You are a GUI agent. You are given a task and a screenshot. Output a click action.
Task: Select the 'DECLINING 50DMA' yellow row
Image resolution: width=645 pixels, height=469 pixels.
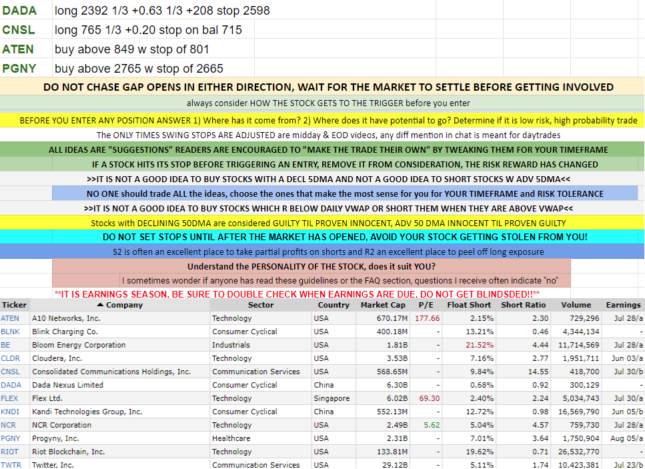pyautogui.click(x=322, y=223)
